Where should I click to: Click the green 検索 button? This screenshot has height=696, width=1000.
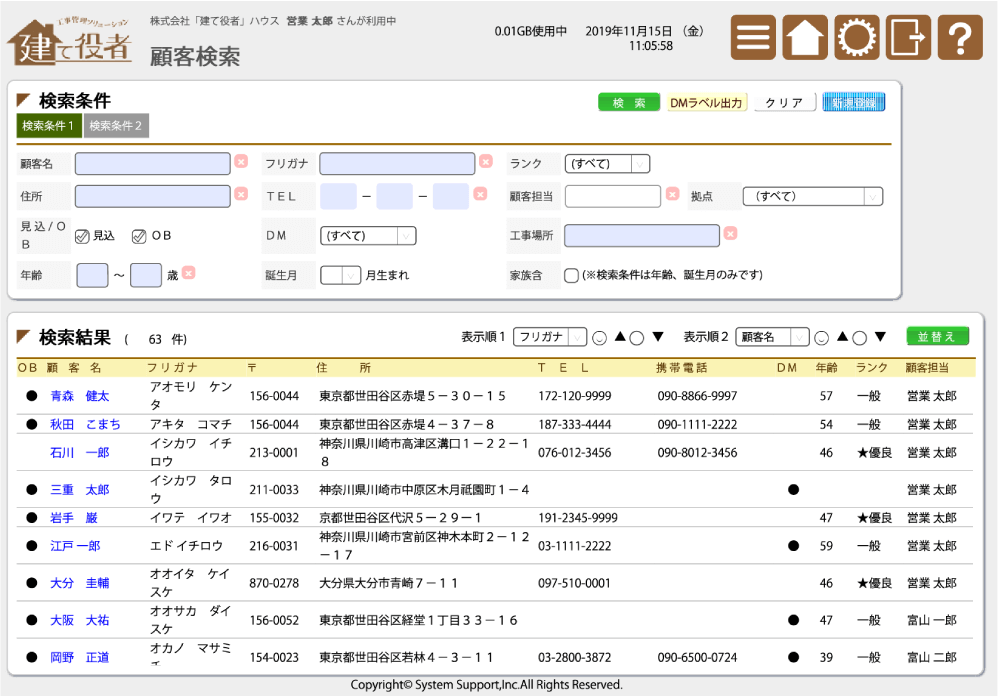pos(629,103)
